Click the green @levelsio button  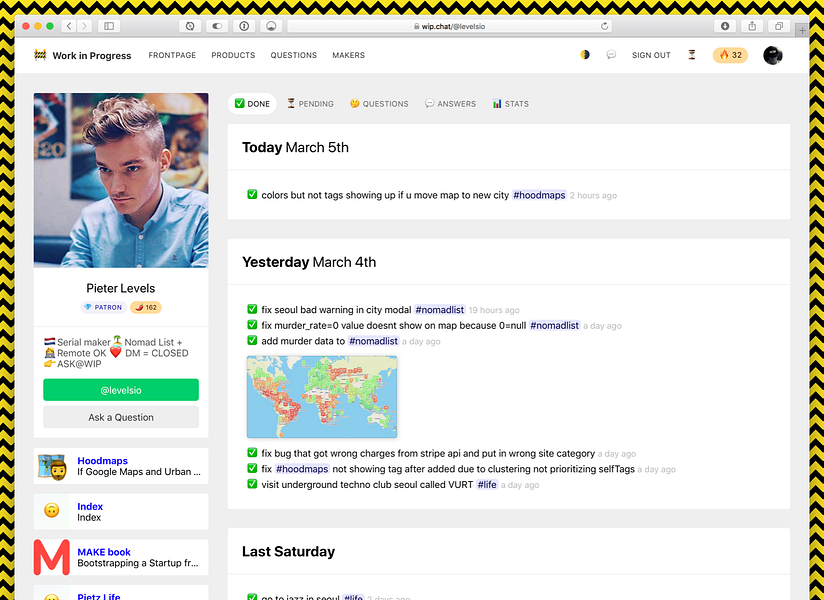(x=121, y=390)
